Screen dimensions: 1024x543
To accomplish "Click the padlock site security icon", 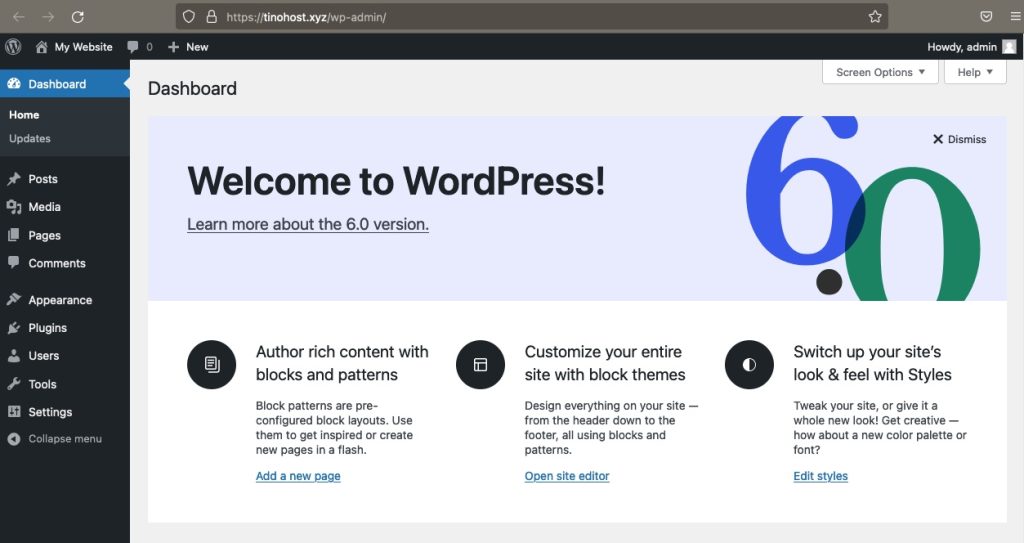I will coord(212,17).
